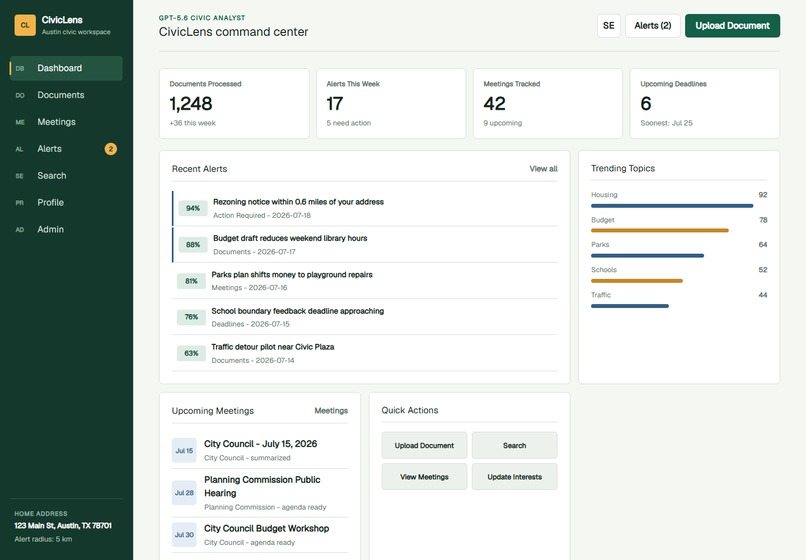Click the 76% confidence badge

(191, 317)
